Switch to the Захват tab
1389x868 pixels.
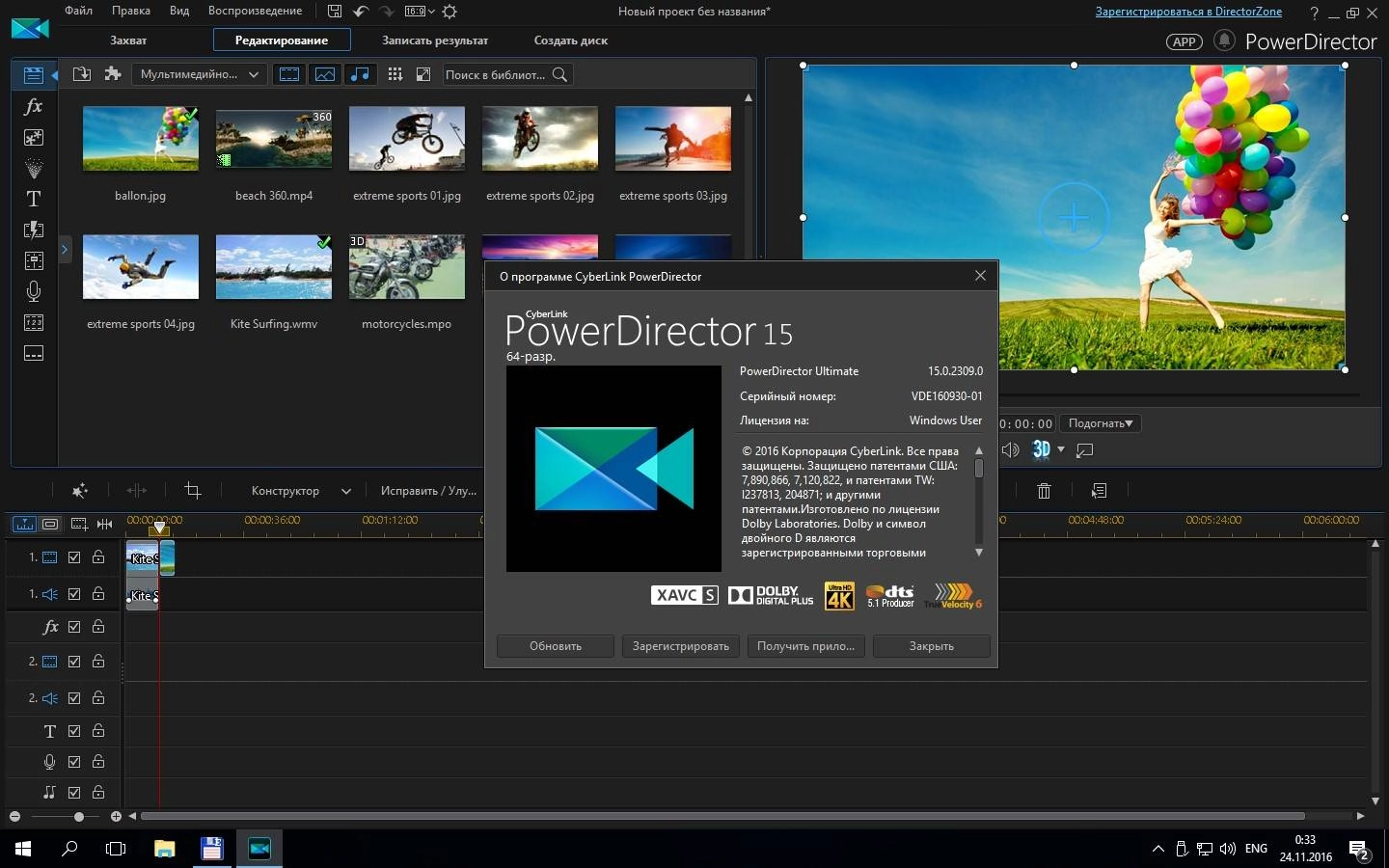(x=128, y=41)
